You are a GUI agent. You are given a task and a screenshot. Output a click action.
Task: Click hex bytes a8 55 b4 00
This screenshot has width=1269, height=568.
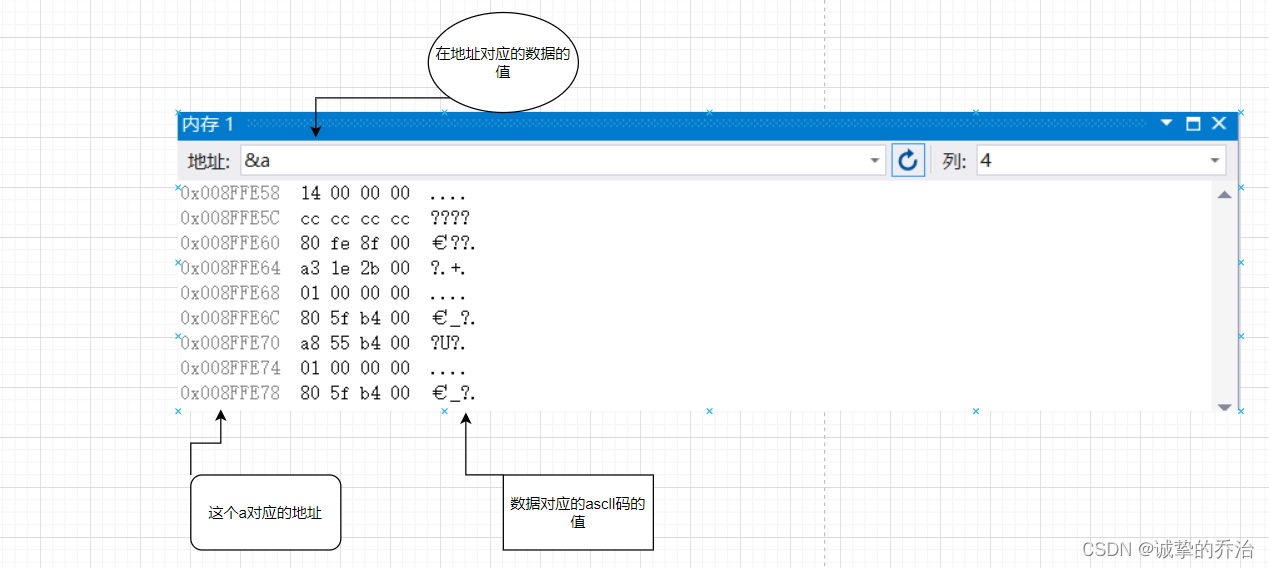tap(355, 343)
